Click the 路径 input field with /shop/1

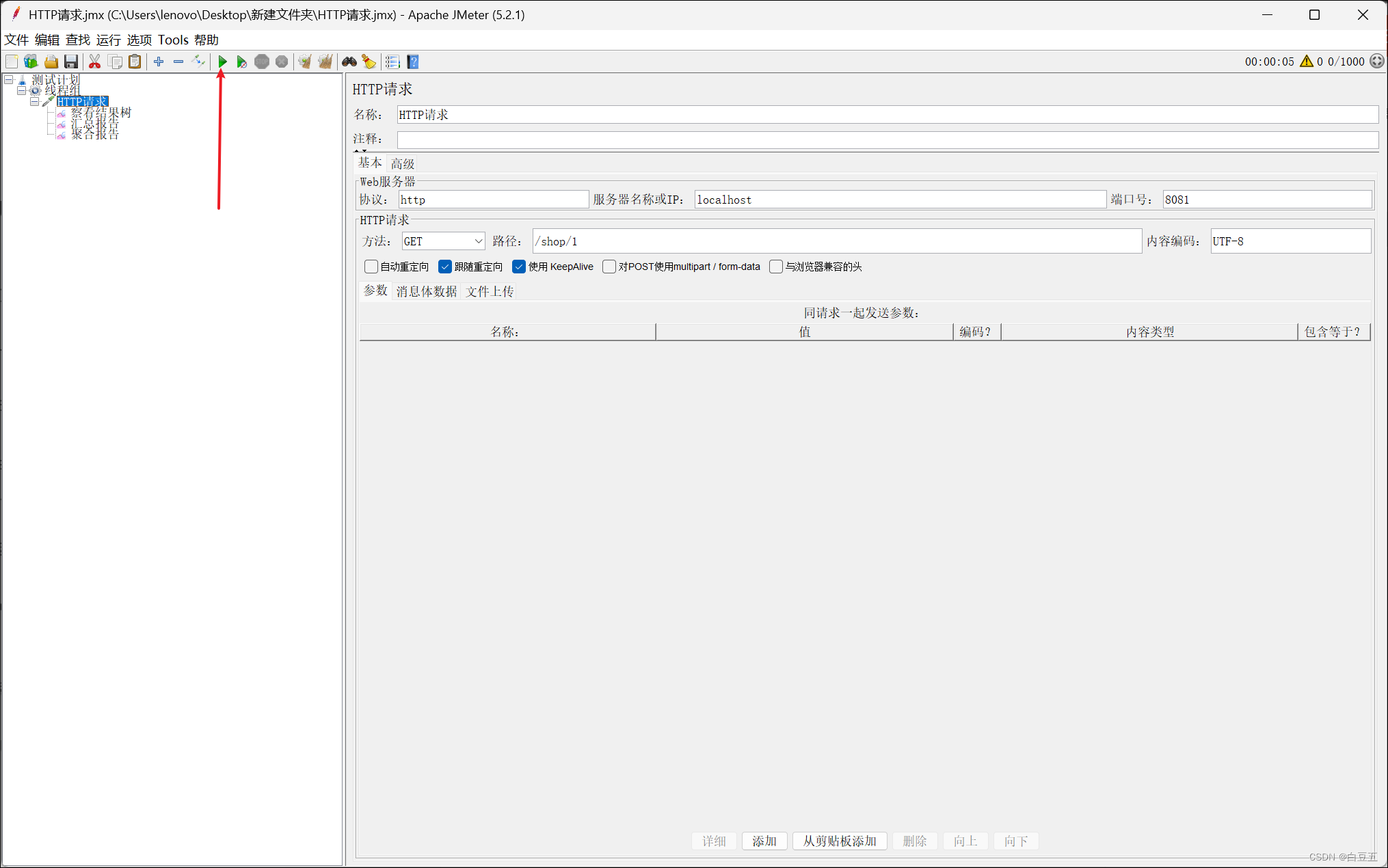point(836,241)
